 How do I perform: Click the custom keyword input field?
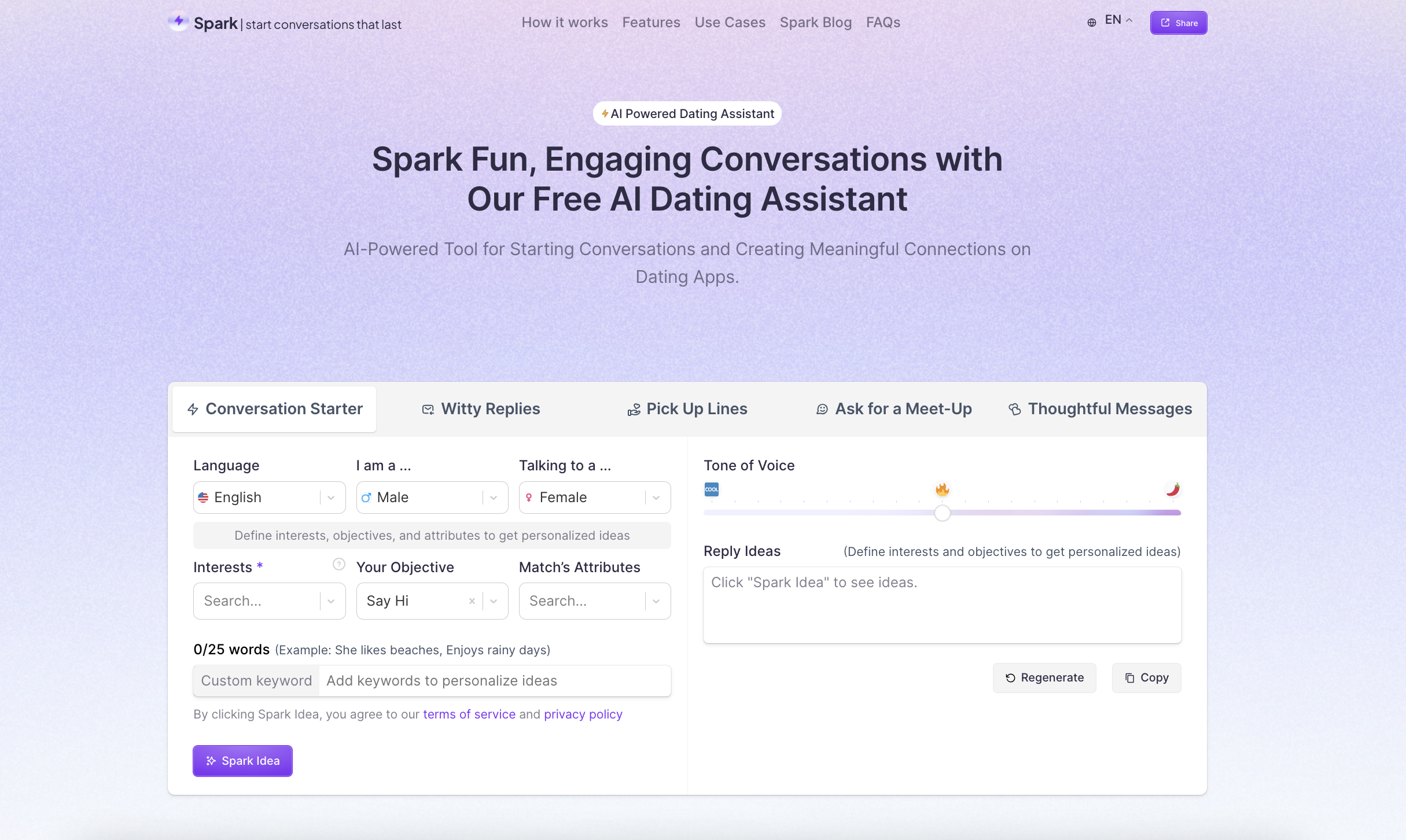coord(495,681)
